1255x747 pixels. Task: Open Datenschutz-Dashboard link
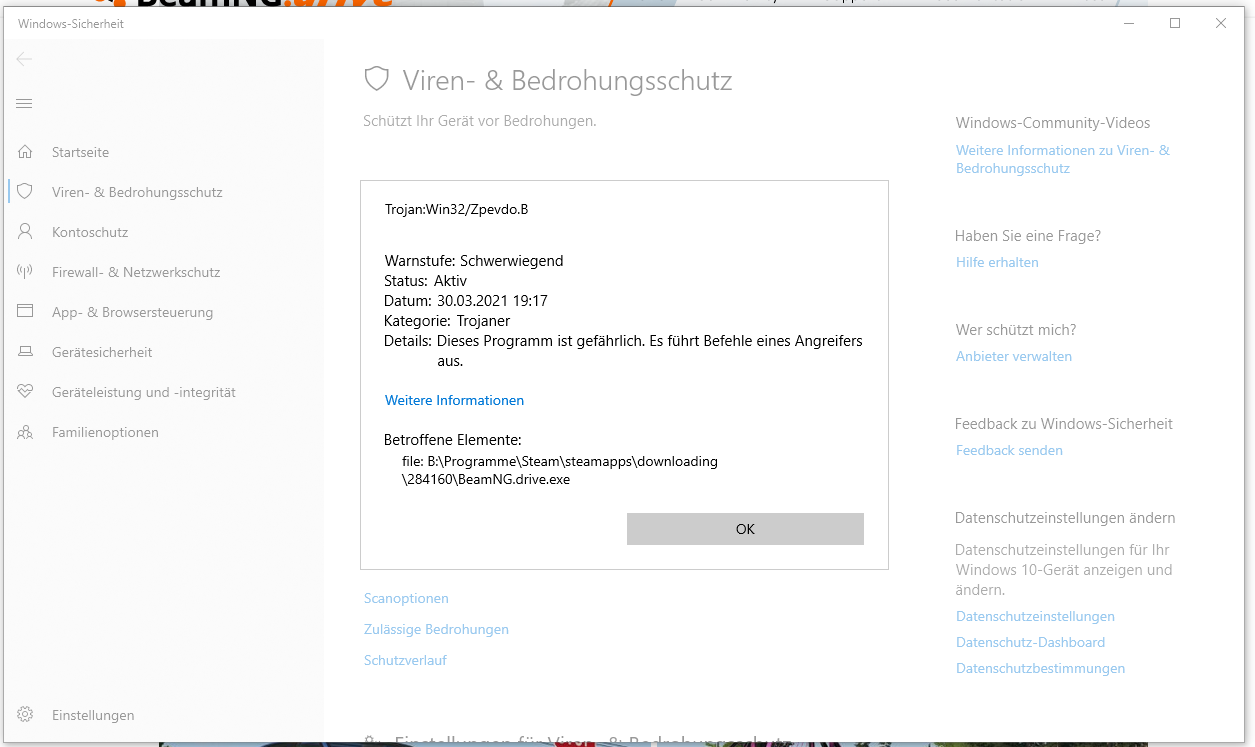point(1030,642)
